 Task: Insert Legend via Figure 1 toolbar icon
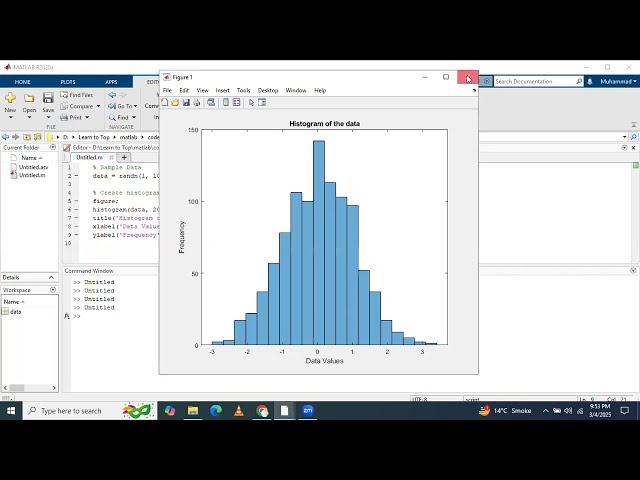[236, 102]
